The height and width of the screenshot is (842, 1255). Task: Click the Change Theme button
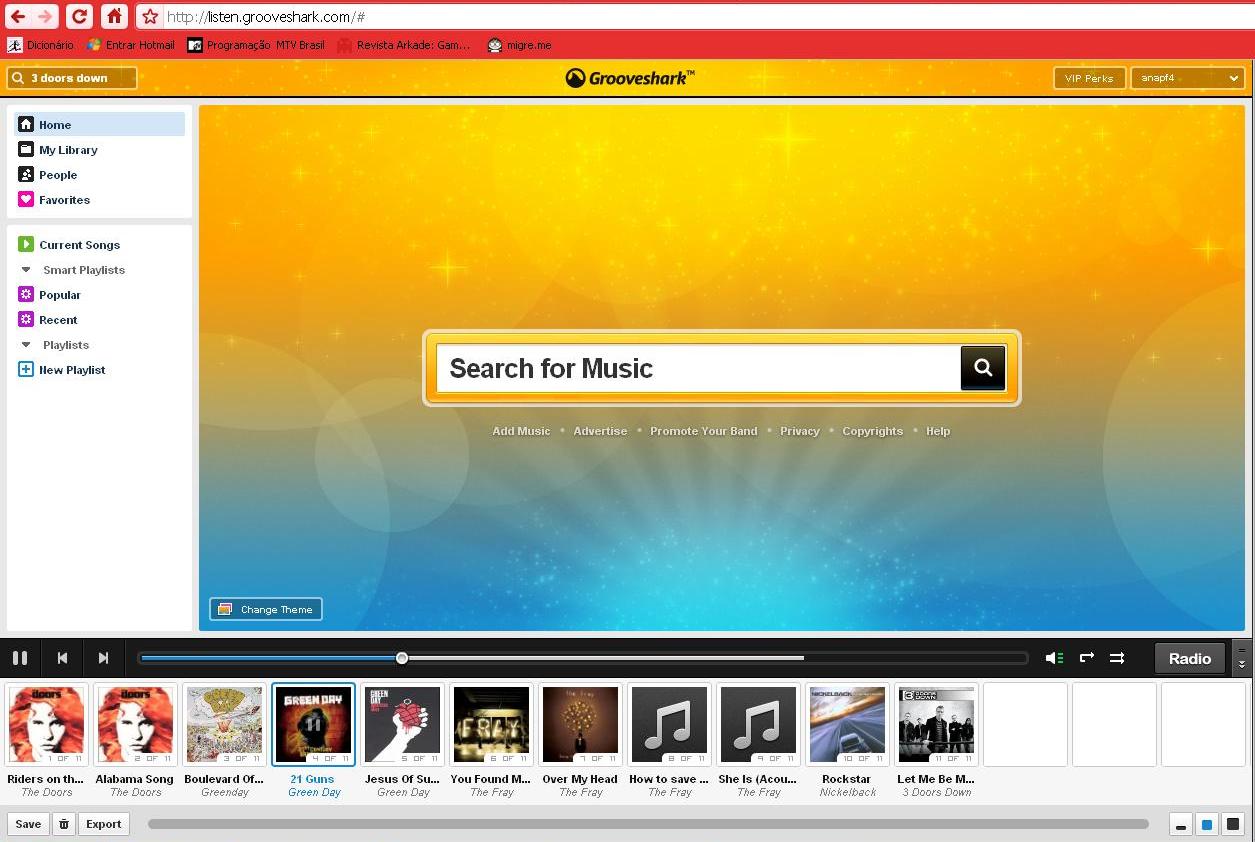coord(266,609)
